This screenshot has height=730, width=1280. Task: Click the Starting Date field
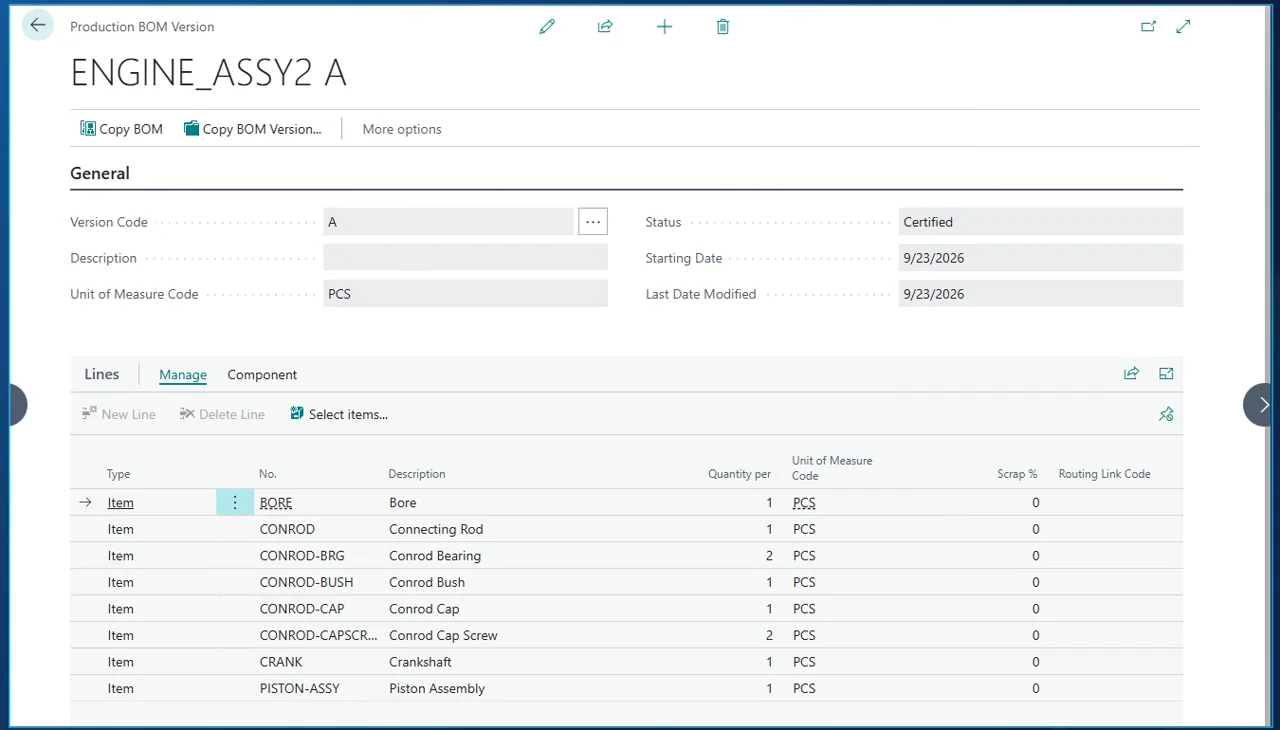1041,258
